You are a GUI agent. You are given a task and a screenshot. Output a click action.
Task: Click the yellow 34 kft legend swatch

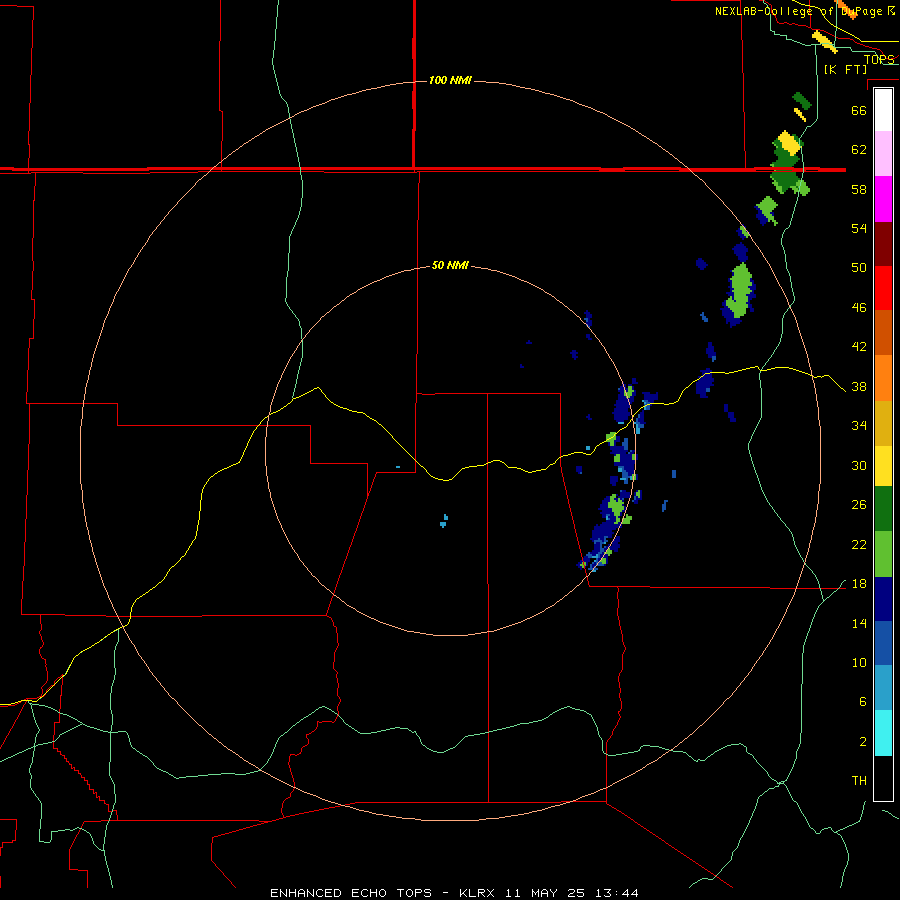coord(883,465)
